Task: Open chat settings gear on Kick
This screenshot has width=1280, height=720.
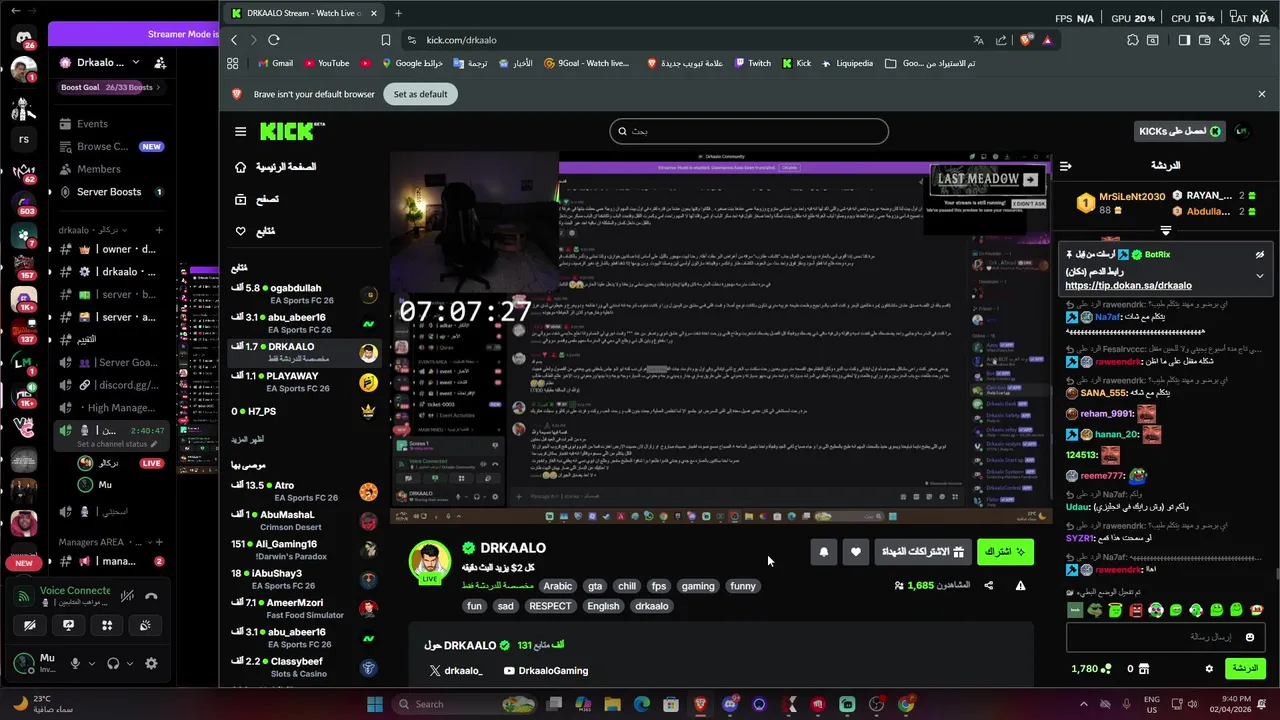Action: [x=1209, y=669]
